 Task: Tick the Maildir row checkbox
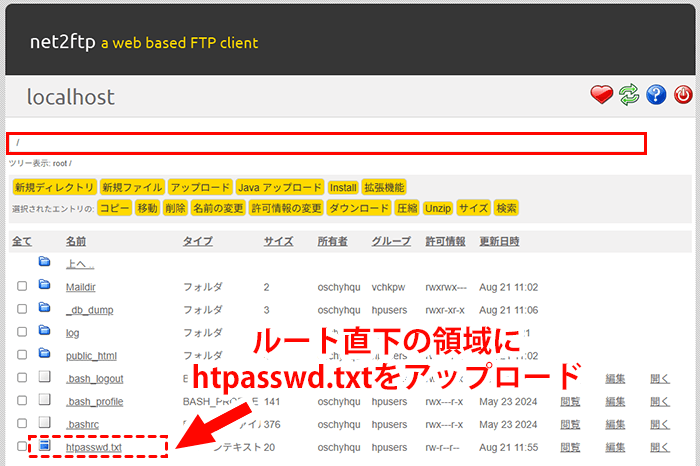(22, 286)
